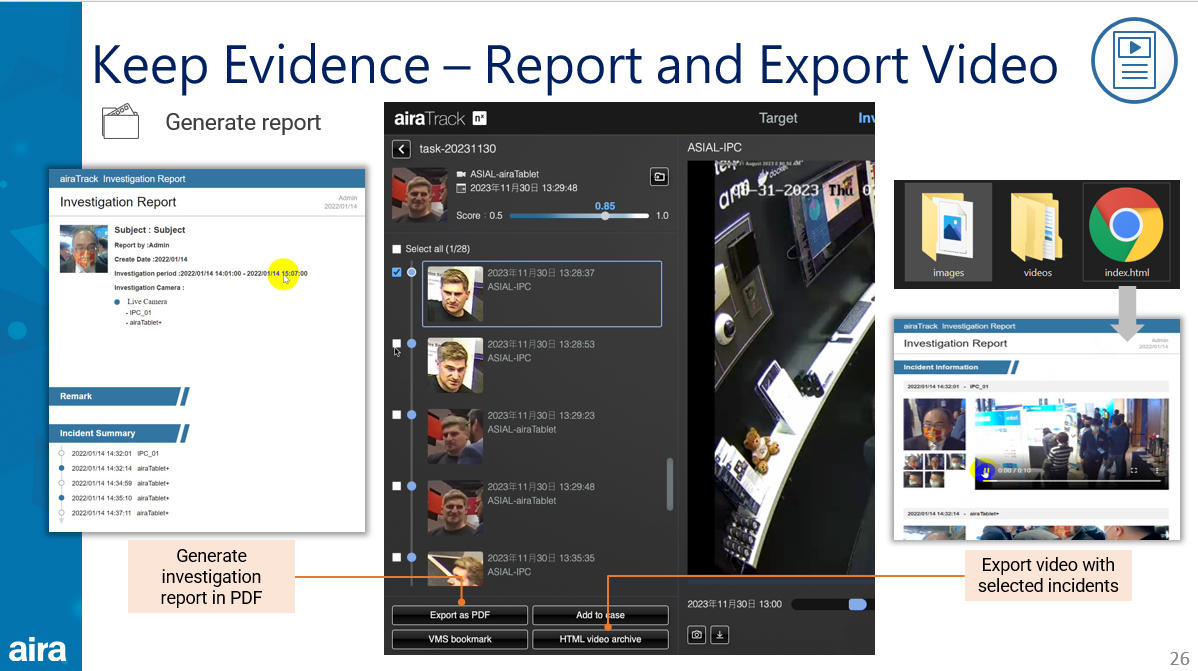Click the airaTrack logo in the header
The image size is (1198, 671).
pyautogui.click(x=440, y=118)
